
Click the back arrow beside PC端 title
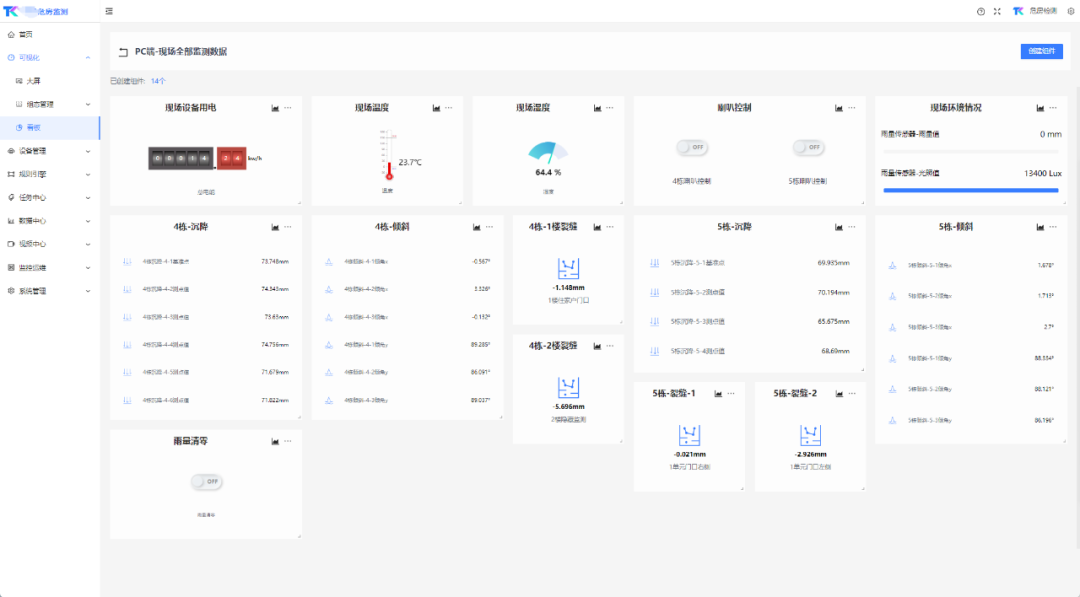click(123, 52)
